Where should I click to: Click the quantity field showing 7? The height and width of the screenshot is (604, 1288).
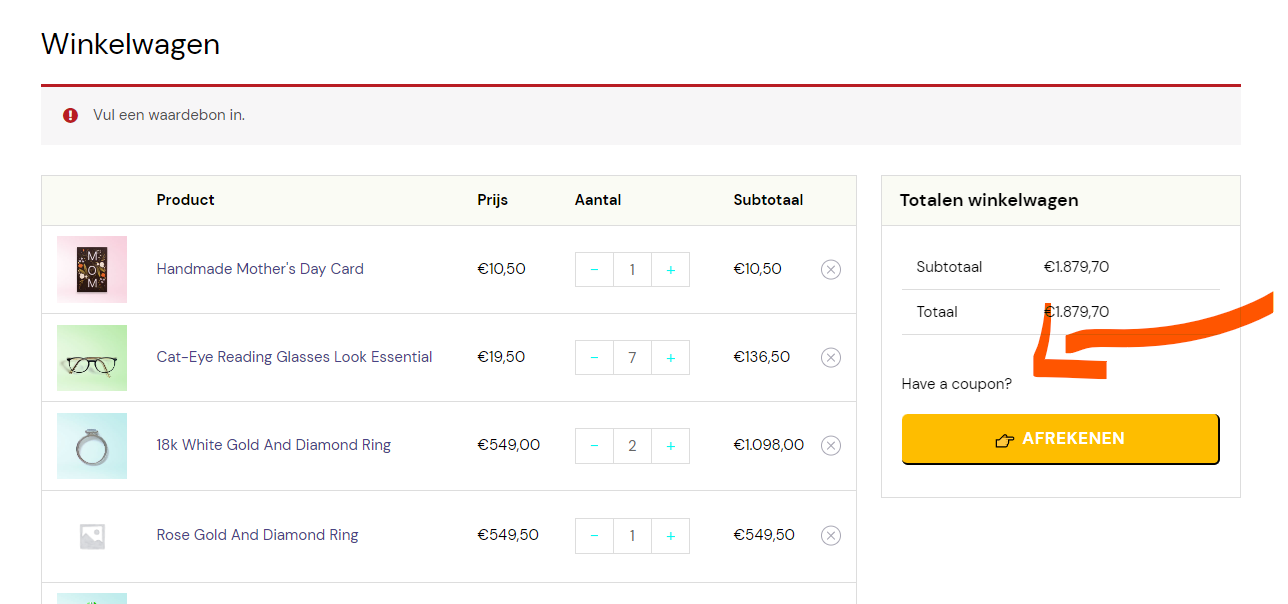click(632, 358)
